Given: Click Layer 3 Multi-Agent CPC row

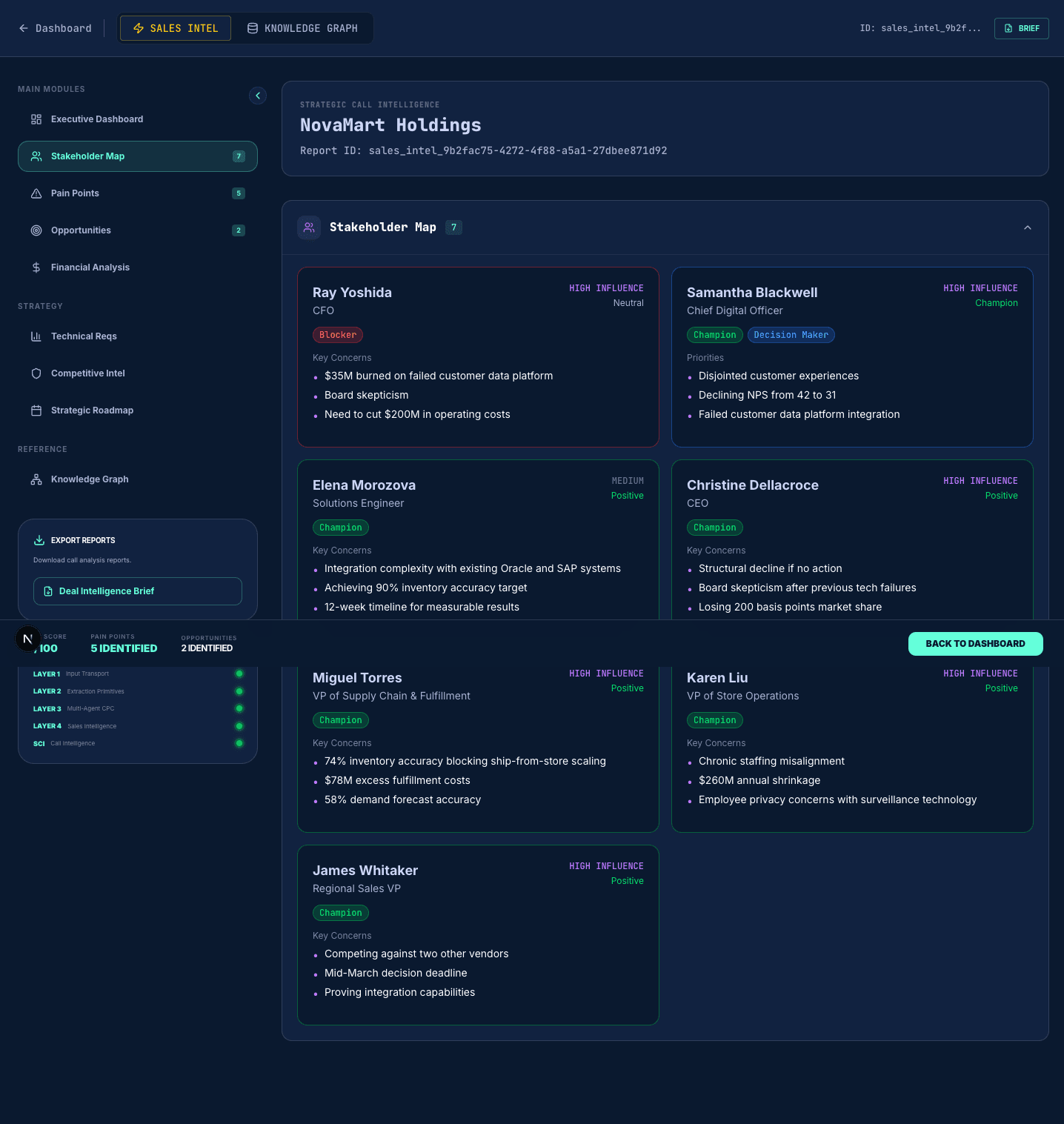Looking at the screenshot, I should (138, 708).
